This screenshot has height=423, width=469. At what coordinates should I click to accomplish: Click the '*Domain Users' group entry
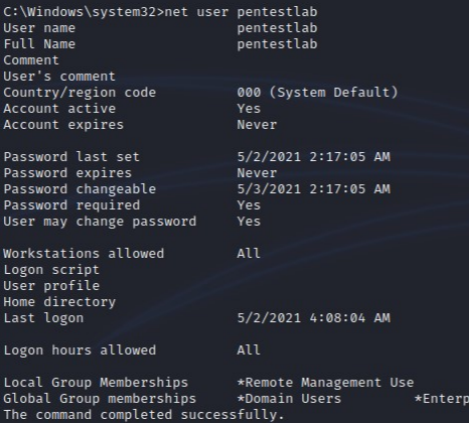pos(289,399)
